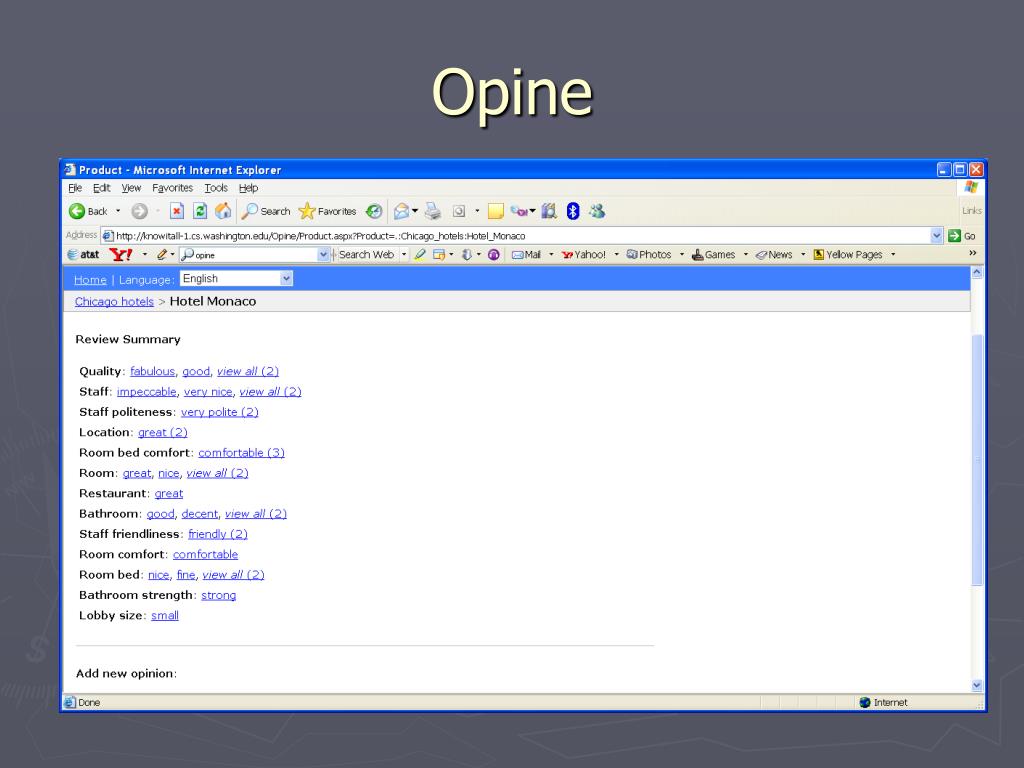Image resolution: width=1024 pixels, height=768 pixels.
Task: Click the Links label on toolbar
Action: (971, 210)
